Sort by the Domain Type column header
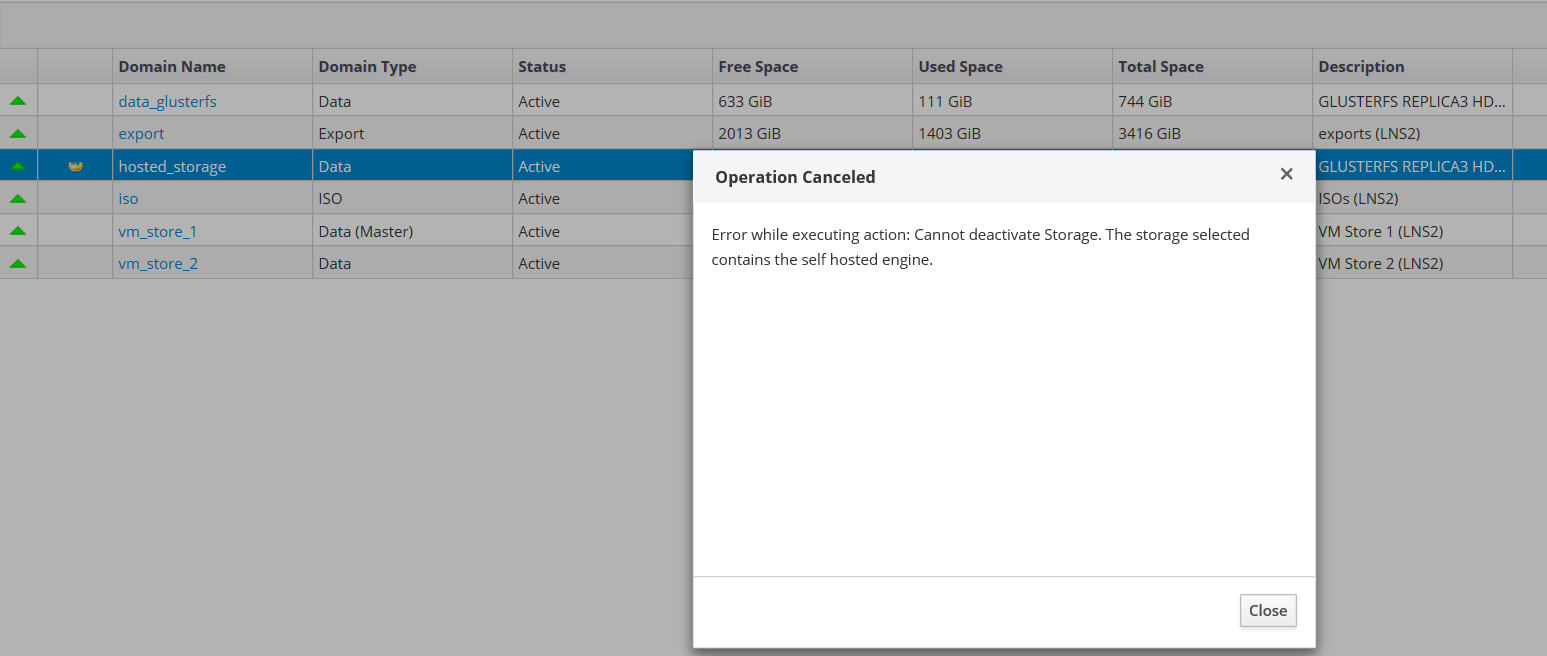Screen dimensions: 1547x656 [367, 67]
